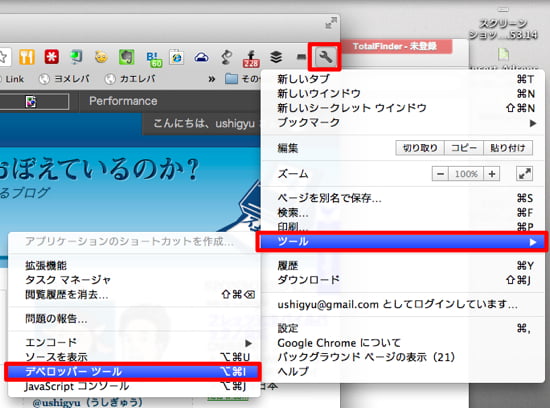550x408 pixels.
Task: Open 履歴 menu item
Action: 403,266
